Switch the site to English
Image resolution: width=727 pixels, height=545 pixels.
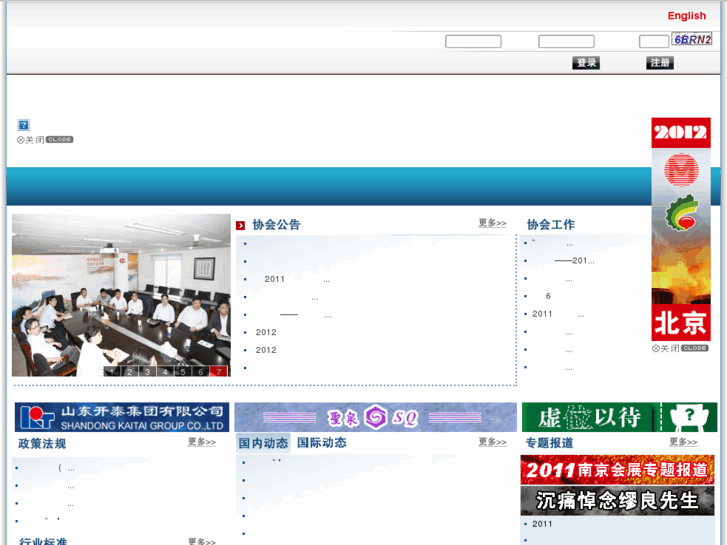point(686,16)
